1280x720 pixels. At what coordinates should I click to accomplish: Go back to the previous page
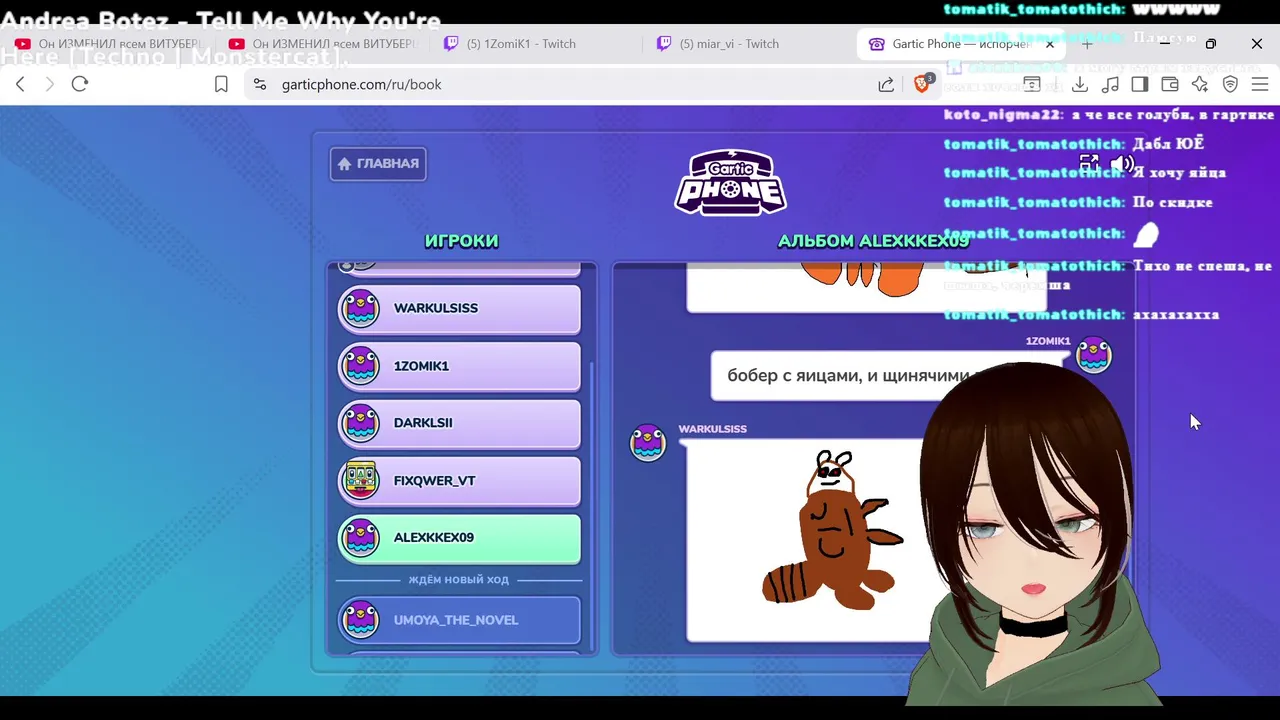[x=20, y=84]
